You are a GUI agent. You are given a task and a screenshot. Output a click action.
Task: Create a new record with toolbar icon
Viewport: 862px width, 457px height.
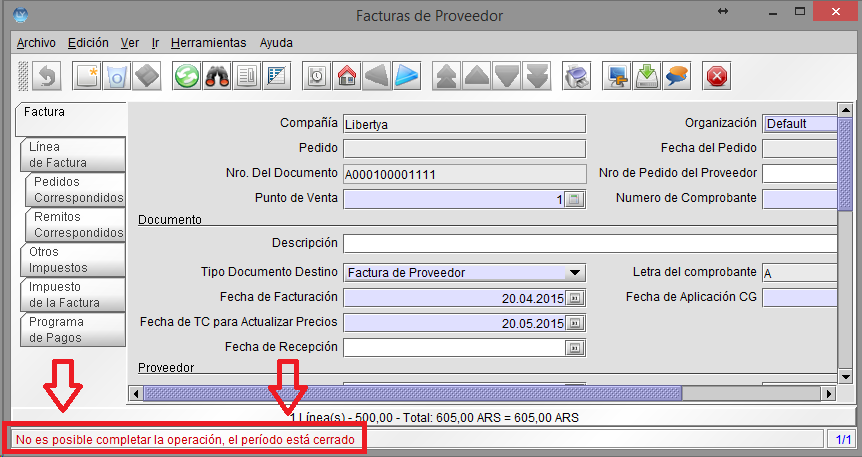tap(87, 76)
